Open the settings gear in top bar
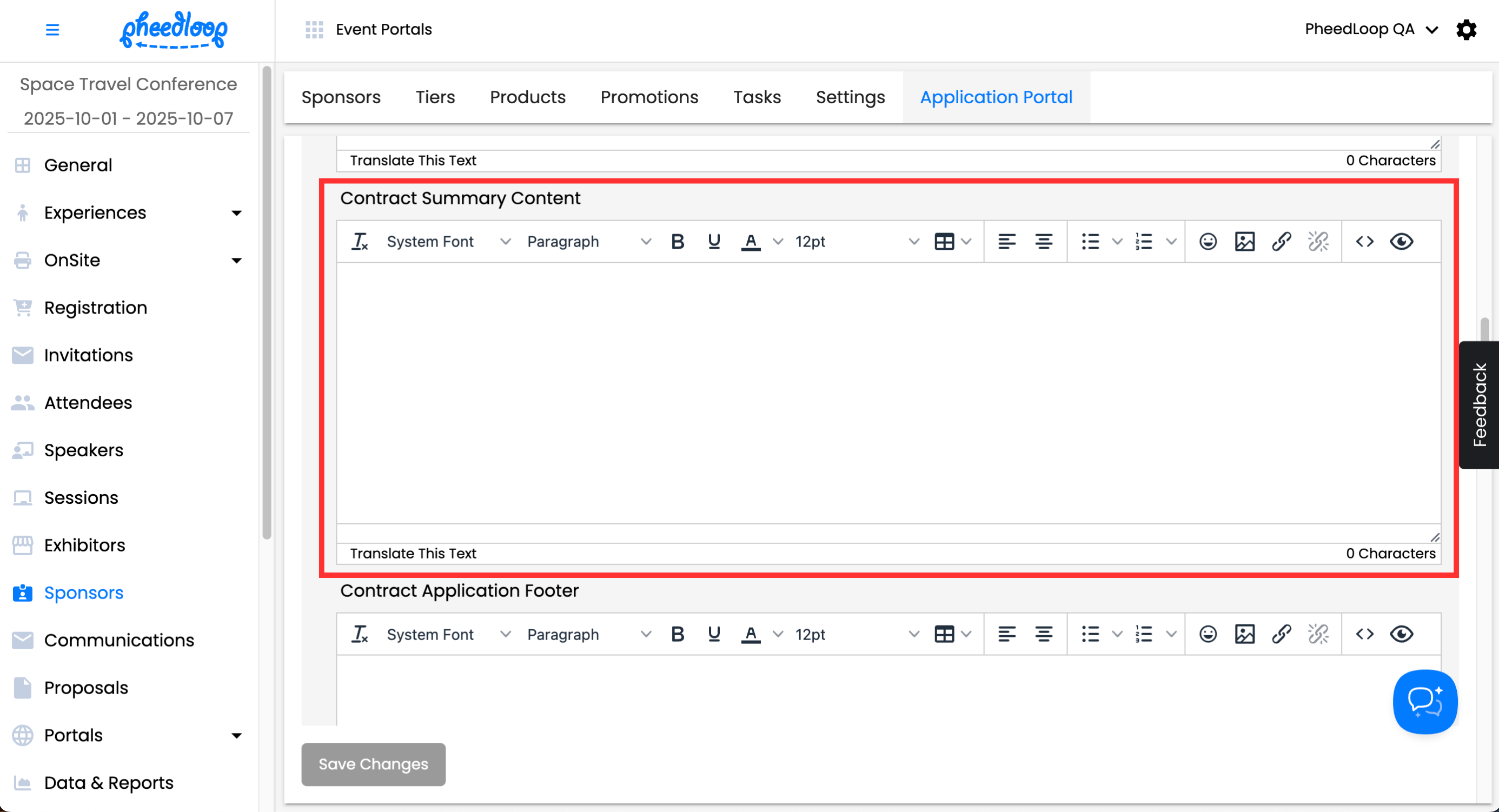The height and width of the screenshot is (812, 1499). point(1467,30)
